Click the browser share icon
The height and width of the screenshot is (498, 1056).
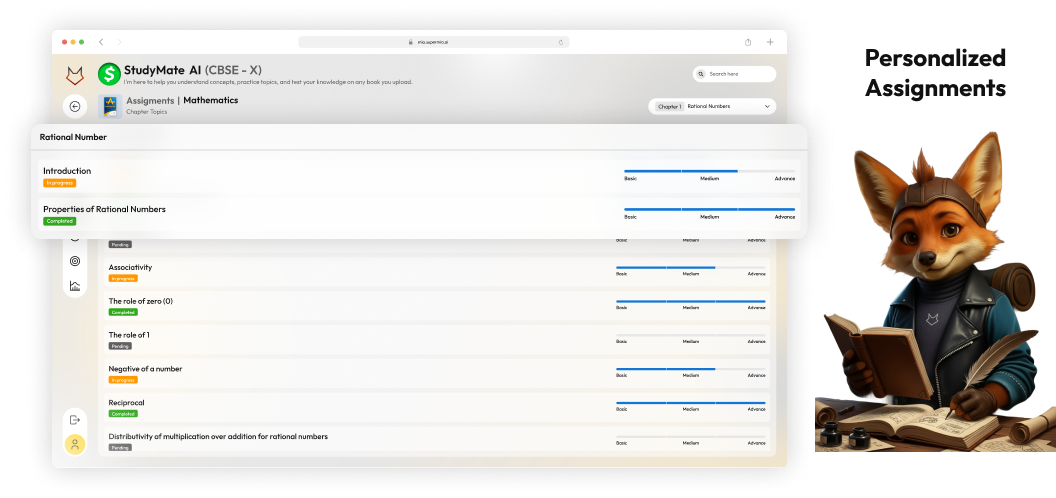point(748,42)
